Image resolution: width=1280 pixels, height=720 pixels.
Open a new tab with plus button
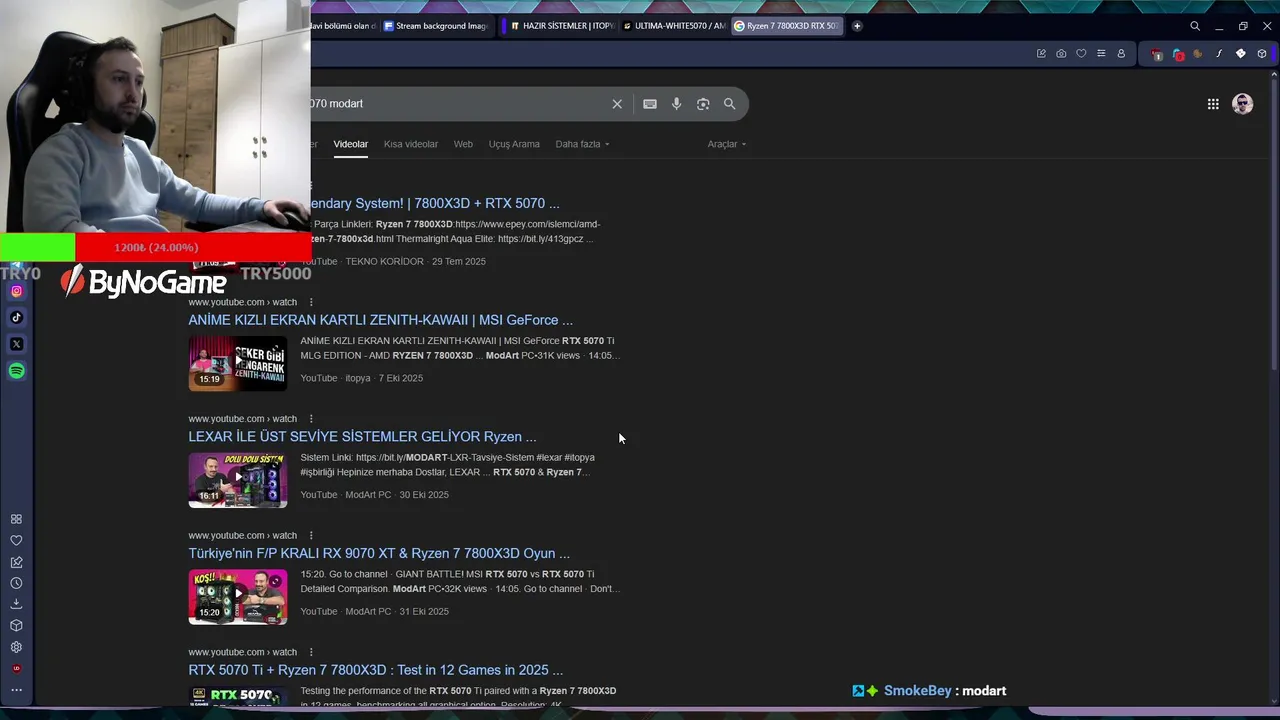pos(857,26)
